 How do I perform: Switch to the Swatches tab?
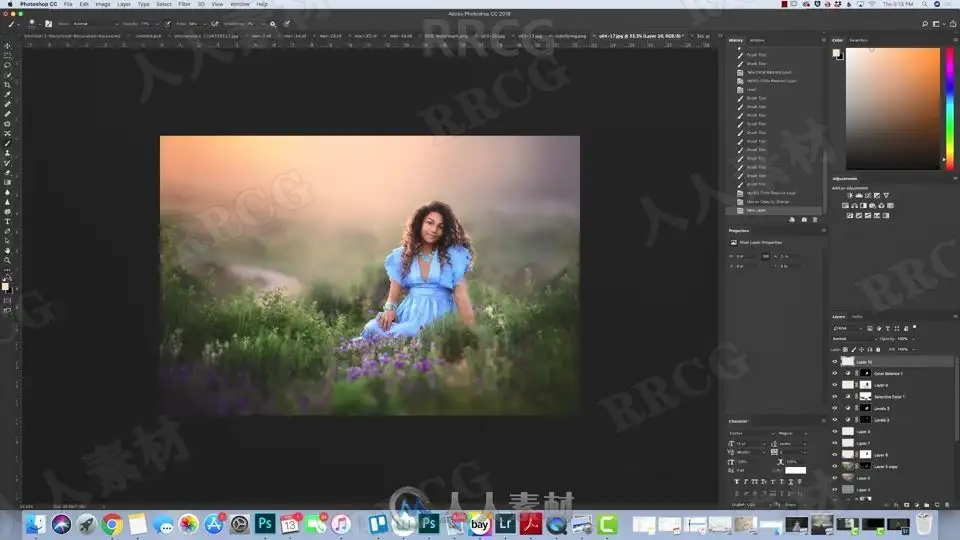click(x=858, y=40)
